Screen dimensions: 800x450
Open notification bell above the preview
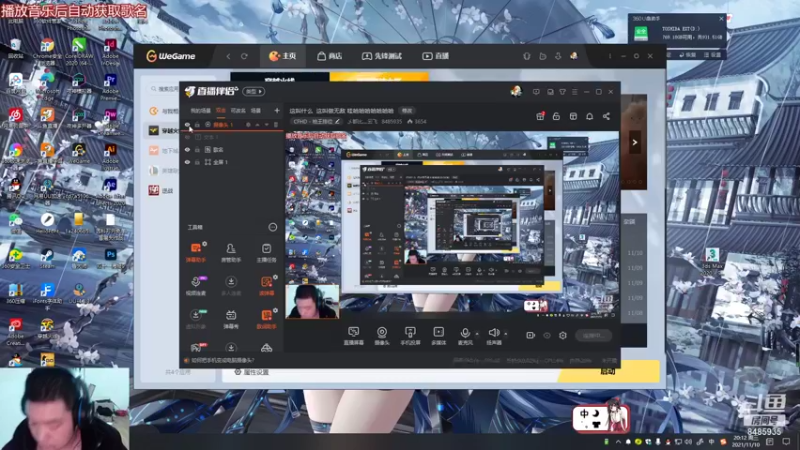click(589, 116)
